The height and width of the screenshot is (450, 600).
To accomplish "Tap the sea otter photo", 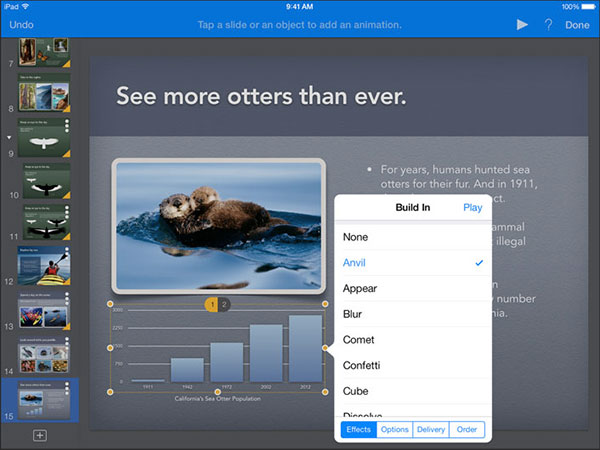I will pos(218,226).
